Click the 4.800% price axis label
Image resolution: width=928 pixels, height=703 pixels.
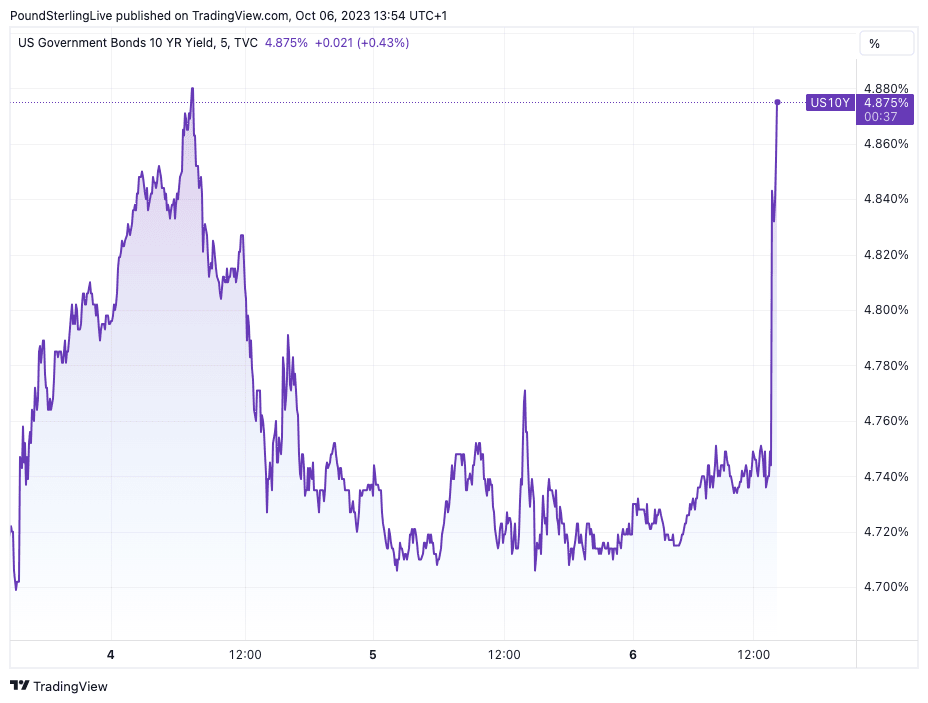point(885,310)
